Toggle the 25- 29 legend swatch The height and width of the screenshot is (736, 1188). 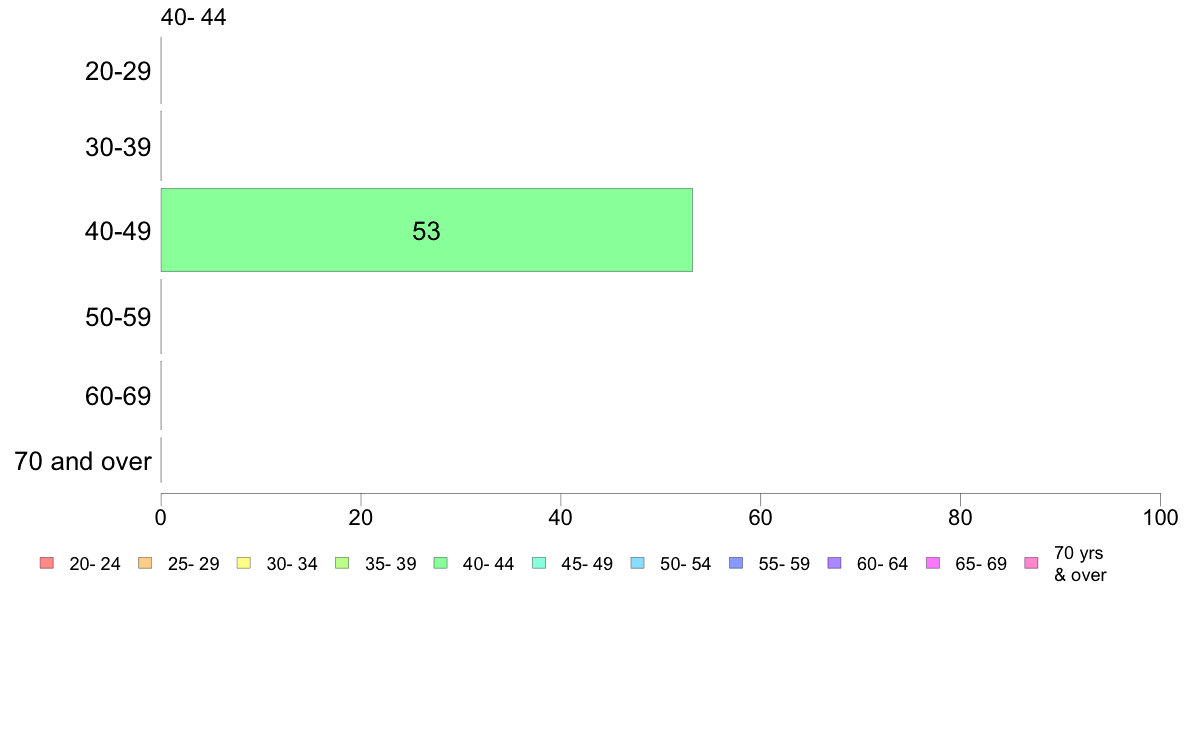coord(145,563)
